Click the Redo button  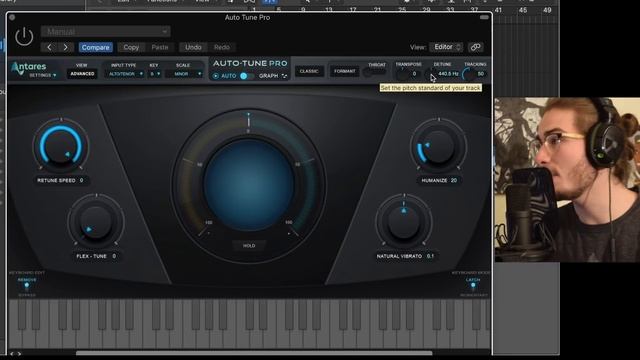pos(222,47)
